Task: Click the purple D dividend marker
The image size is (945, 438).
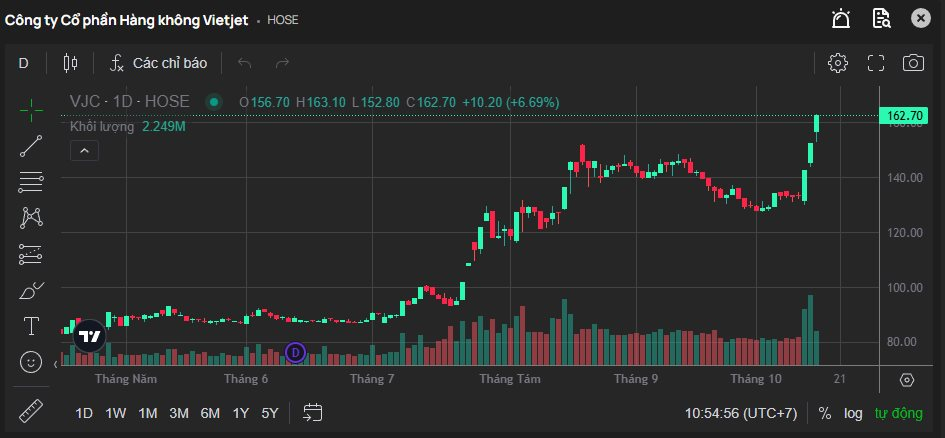Action: click(x=295, y=352)
